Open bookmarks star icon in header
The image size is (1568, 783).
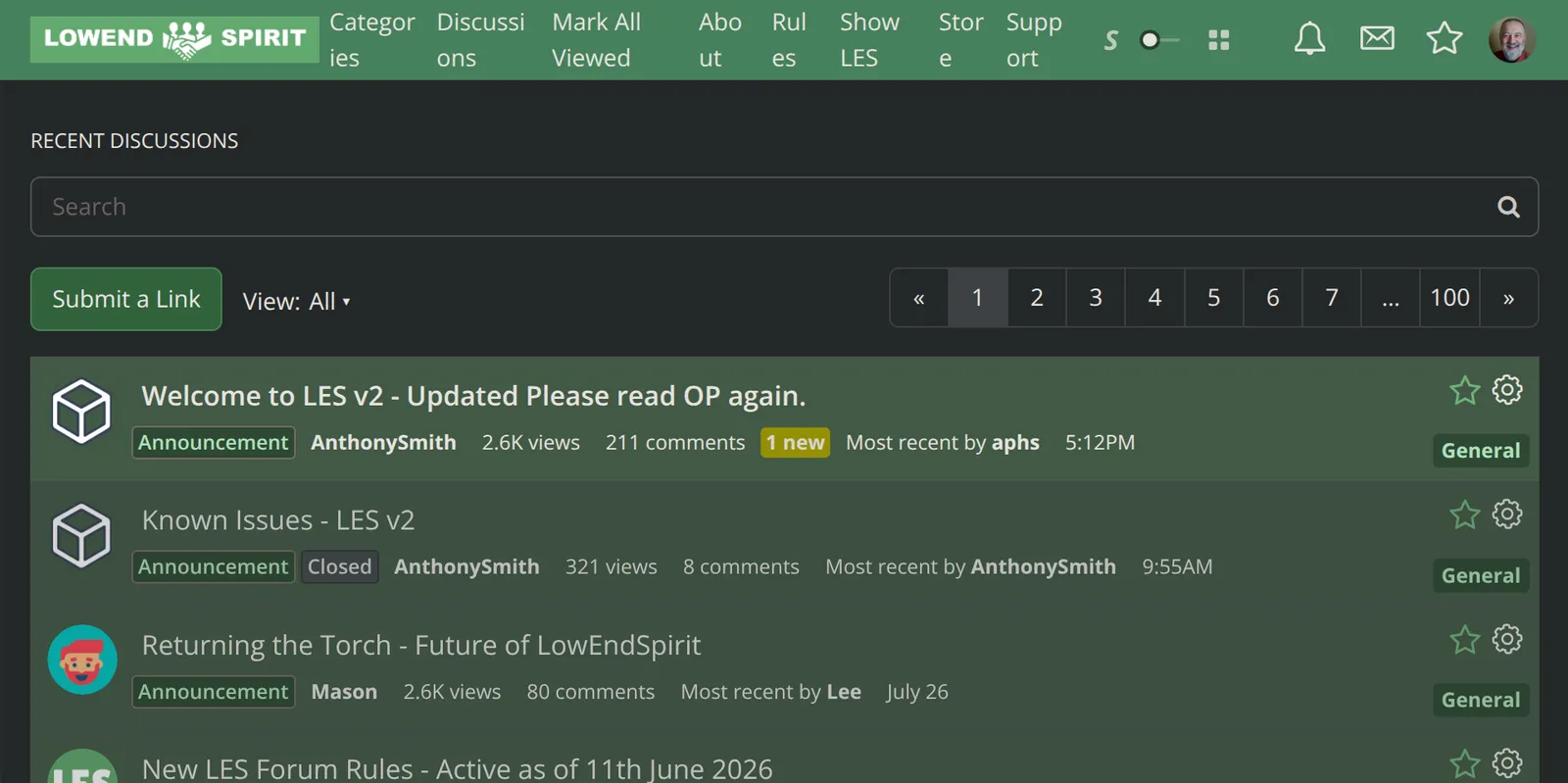click(x=1444, y=38)
